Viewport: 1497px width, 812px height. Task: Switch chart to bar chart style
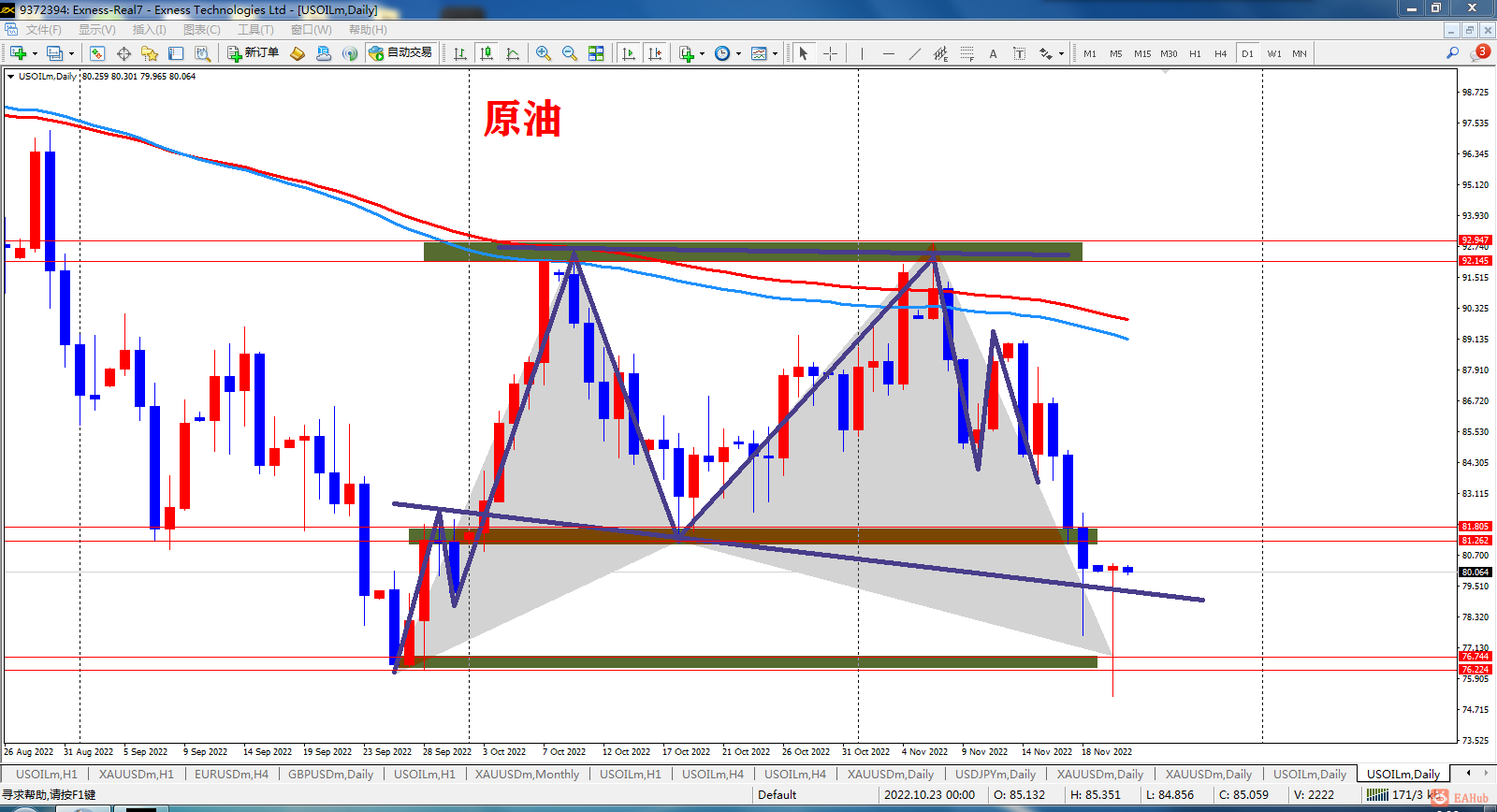point(460,53)
